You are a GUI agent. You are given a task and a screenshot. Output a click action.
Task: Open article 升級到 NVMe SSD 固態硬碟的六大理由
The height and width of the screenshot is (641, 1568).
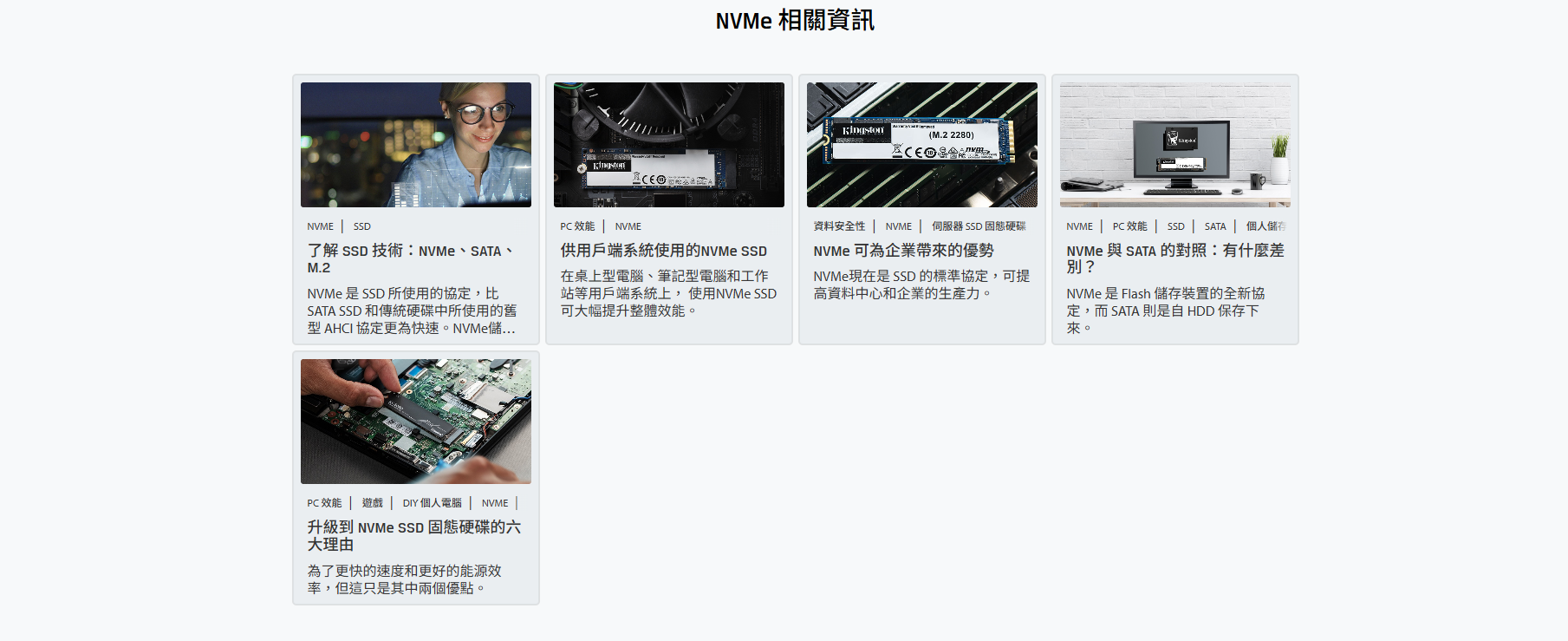coord(413,536)
